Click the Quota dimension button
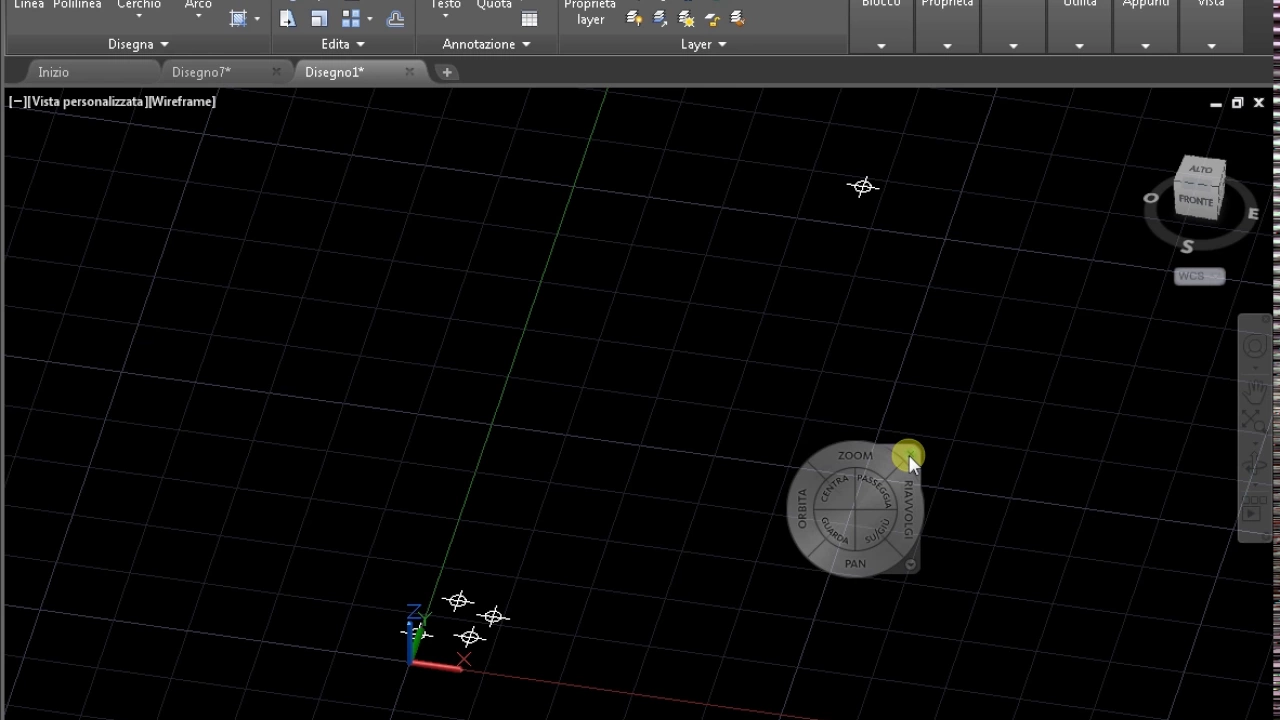 click(x=494, y=6)
